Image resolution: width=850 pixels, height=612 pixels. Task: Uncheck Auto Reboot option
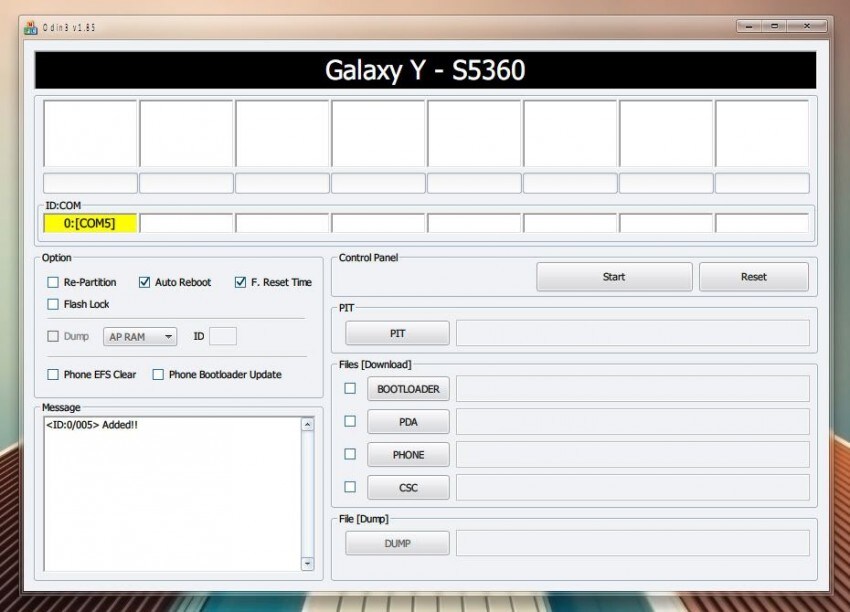[144, 282]
